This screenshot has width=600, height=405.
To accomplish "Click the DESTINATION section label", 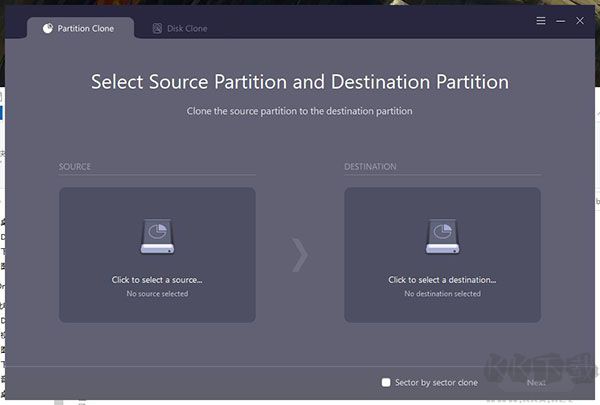I will (370, 167).
